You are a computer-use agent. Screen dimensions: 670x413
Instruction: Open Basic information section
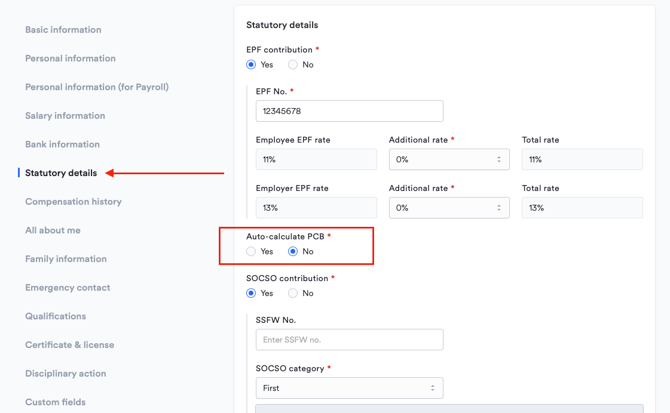point(63,30)
